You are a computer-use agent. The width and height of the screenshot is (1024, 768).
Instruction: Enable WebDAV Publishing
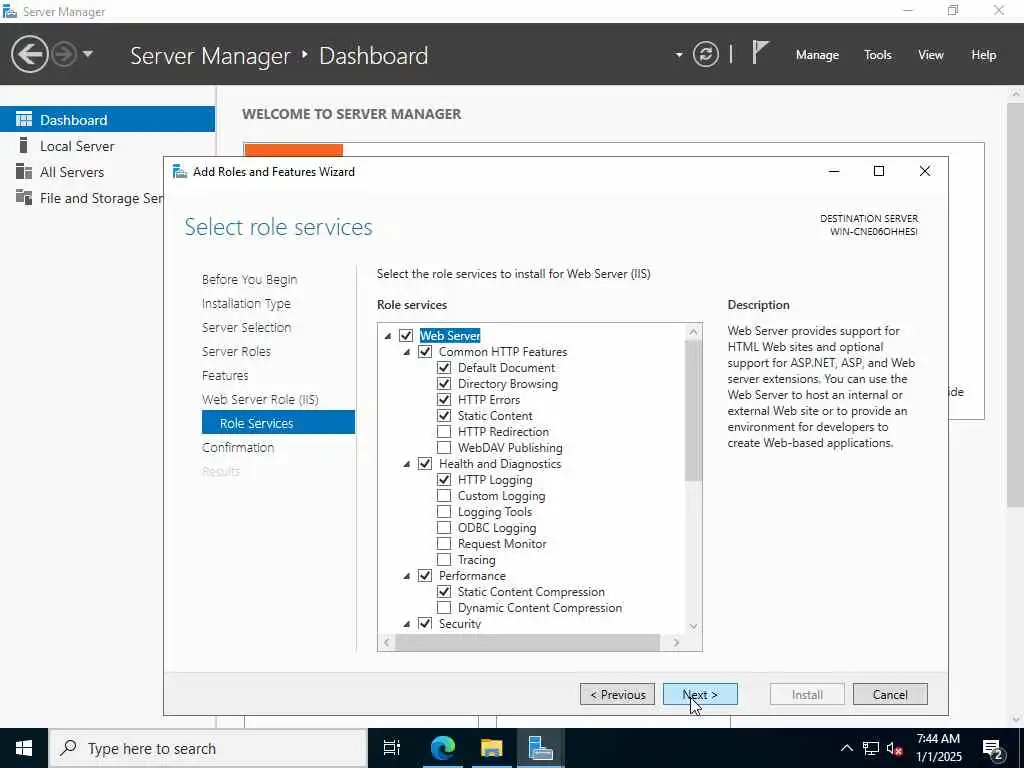pos(444,447)
